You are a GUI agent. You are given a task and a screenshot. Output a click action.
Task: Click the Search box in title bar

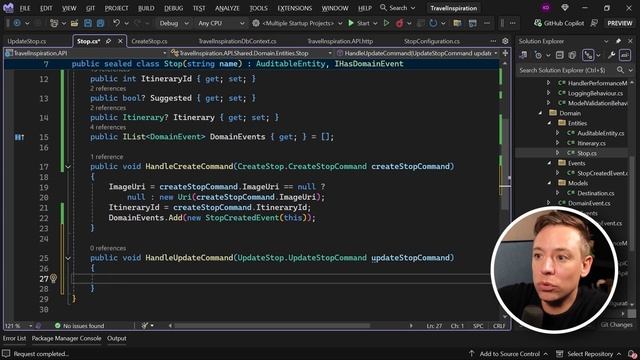click(x=398, y=8)
